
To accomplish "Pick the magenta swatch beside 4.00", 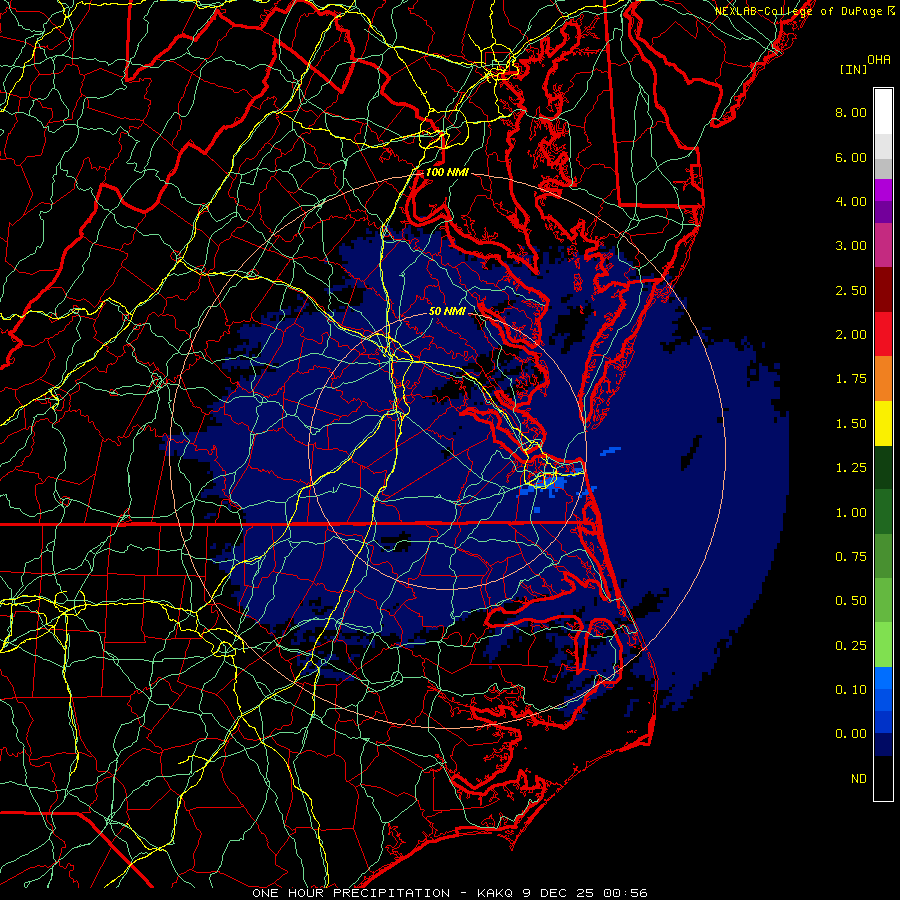I will click(x=883, y=190).
